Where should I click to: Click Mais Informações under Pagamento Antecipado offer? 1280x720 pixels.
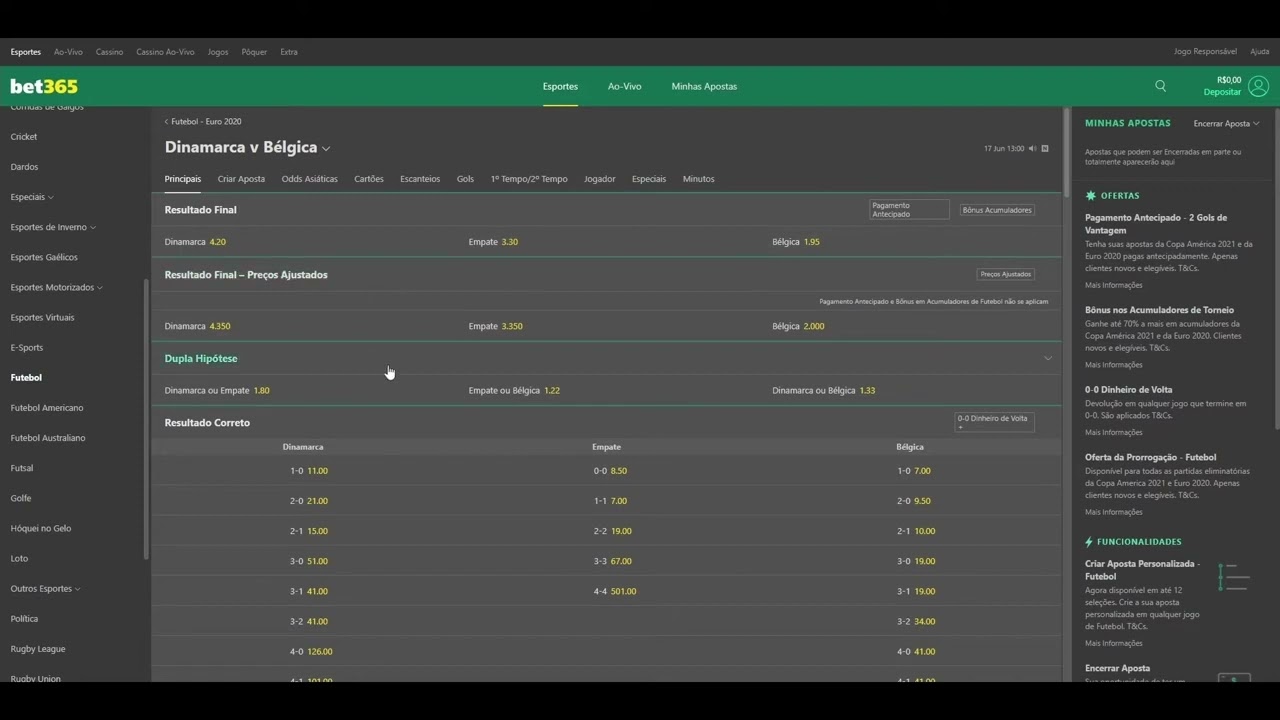(x=1114, y=286)
